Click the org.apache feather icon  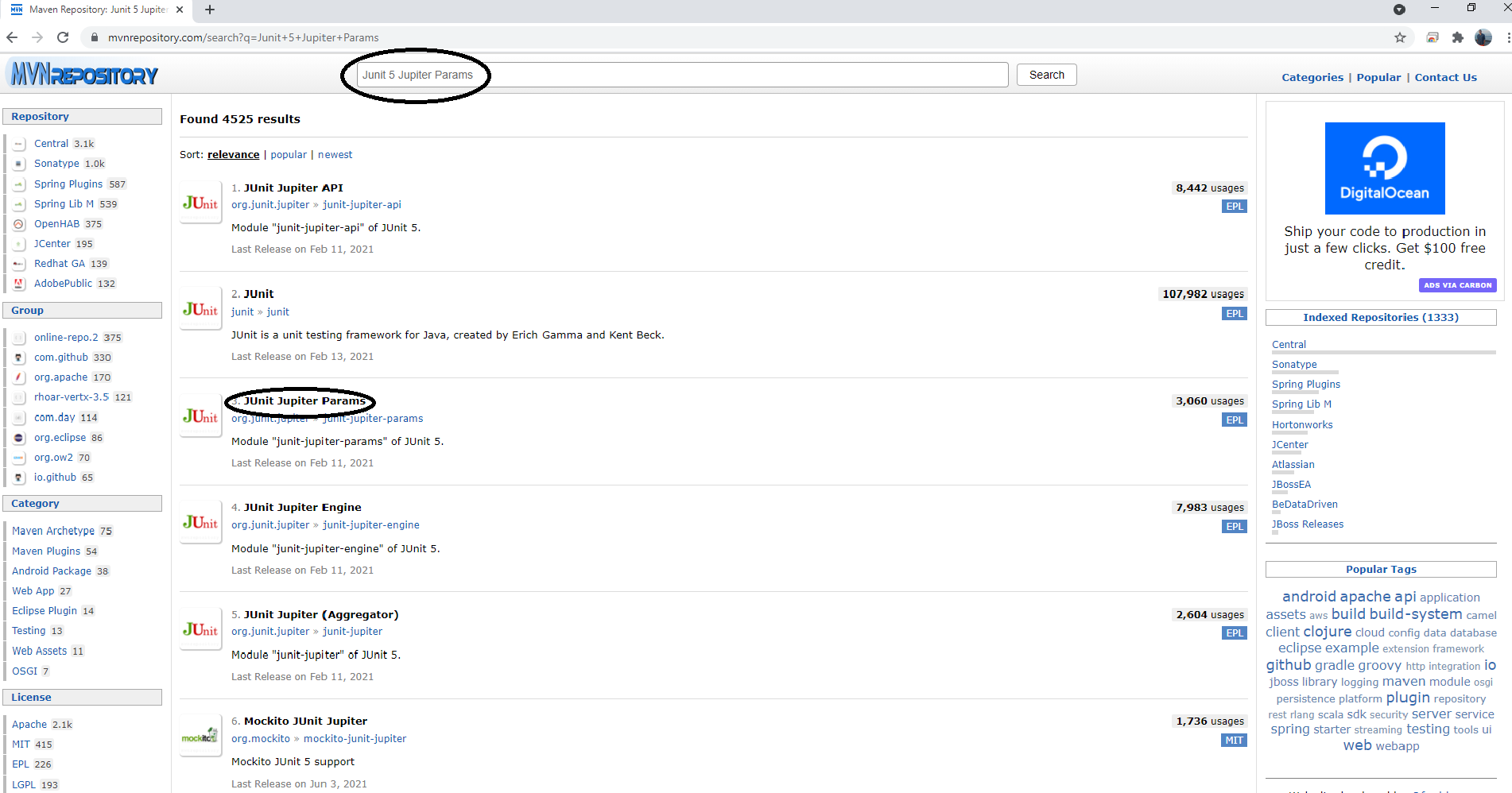20,377
